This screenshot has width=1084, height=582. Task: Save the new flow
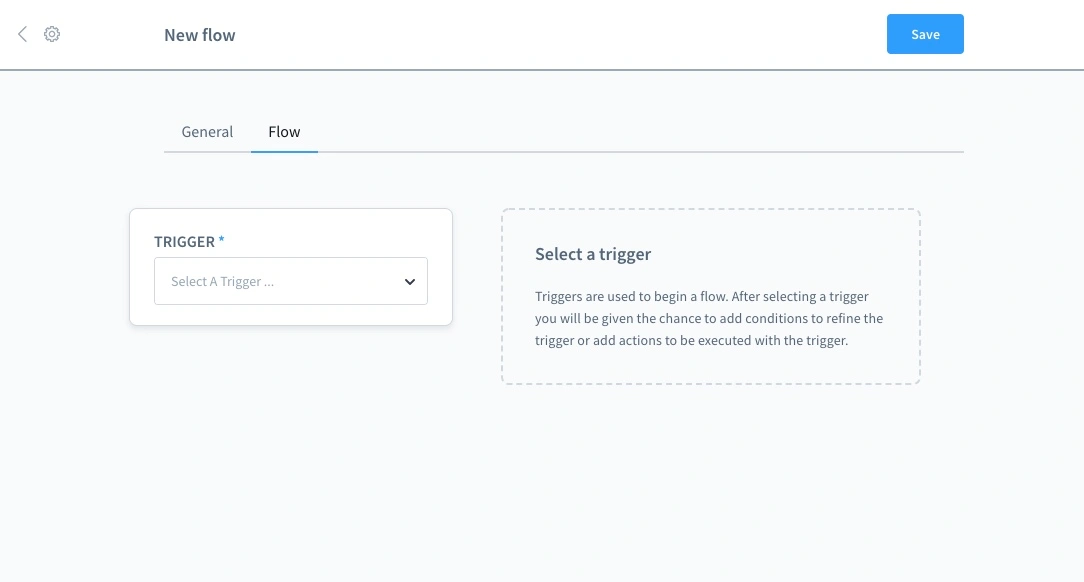tap(925, 34)
